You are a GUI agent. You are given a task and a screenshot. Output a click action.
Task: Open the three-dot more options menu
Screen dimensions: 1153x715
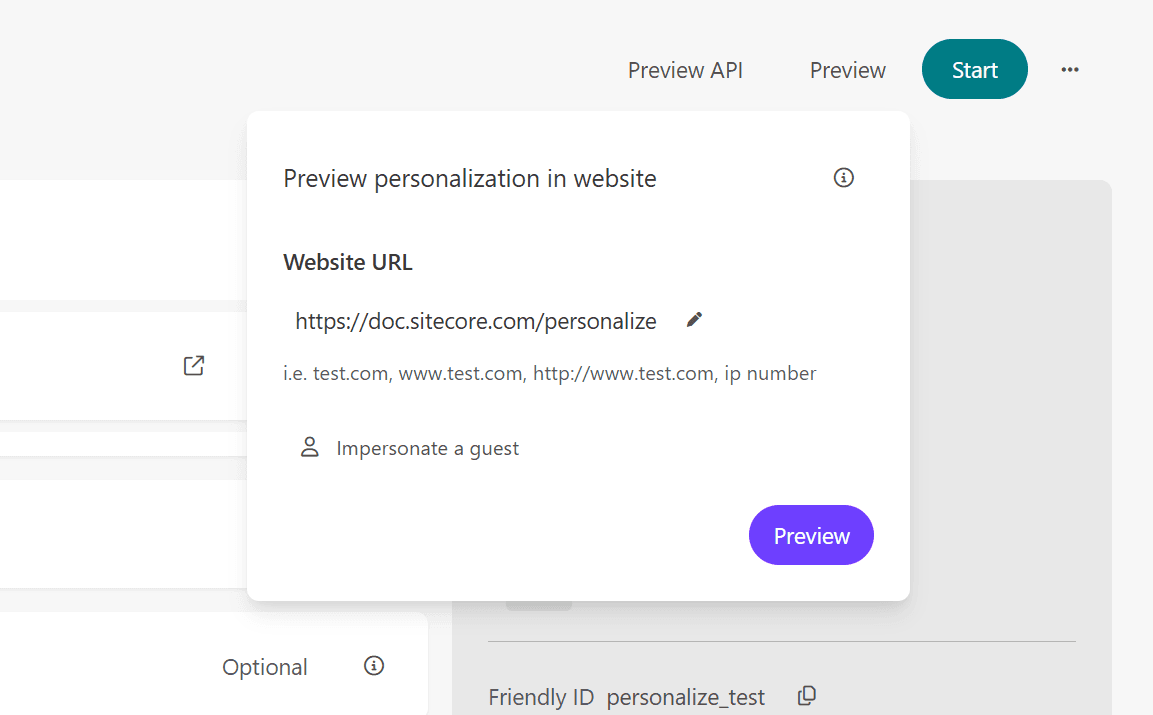1070,70
